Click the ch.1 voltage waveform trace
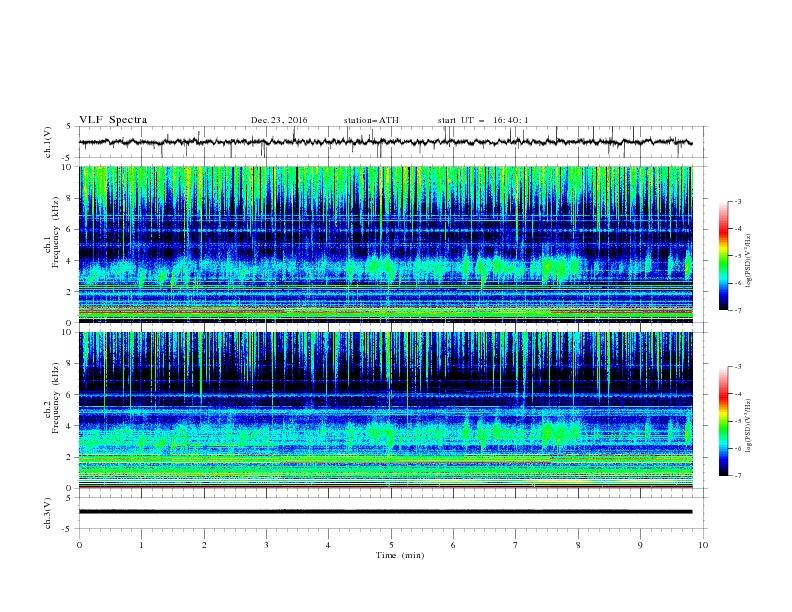 (385, 142)
